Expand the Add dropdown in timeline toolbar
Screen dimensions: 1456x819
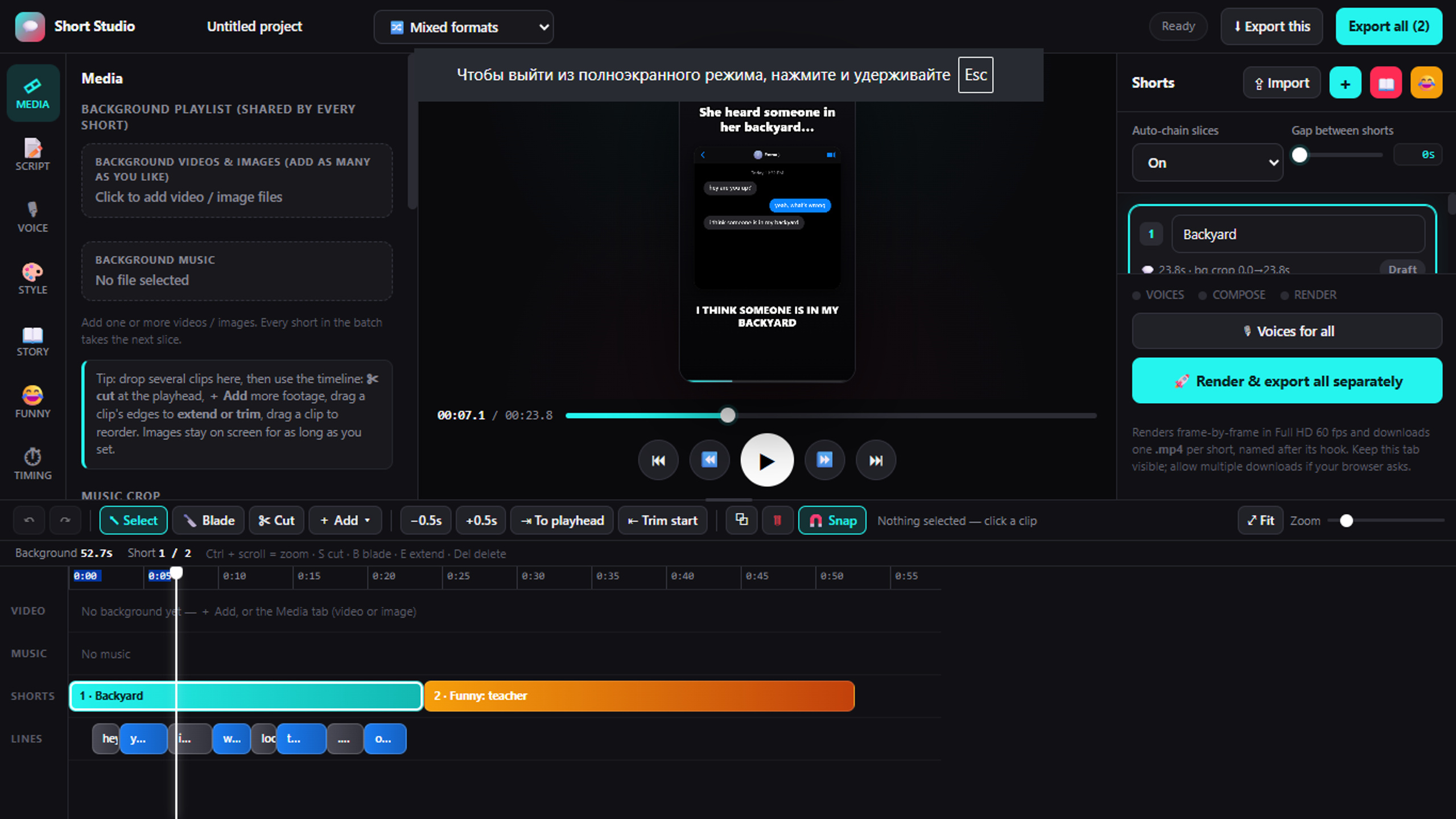[x=345, y=520]
